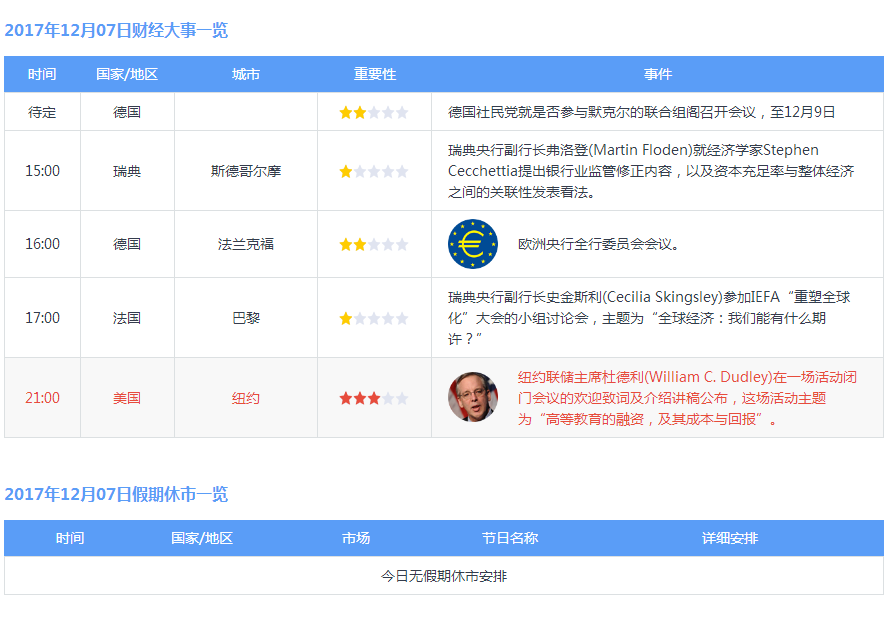Click the 欧洲央行全行委员会会议 event text
The image size is (889, 621).
click(598, 244)
